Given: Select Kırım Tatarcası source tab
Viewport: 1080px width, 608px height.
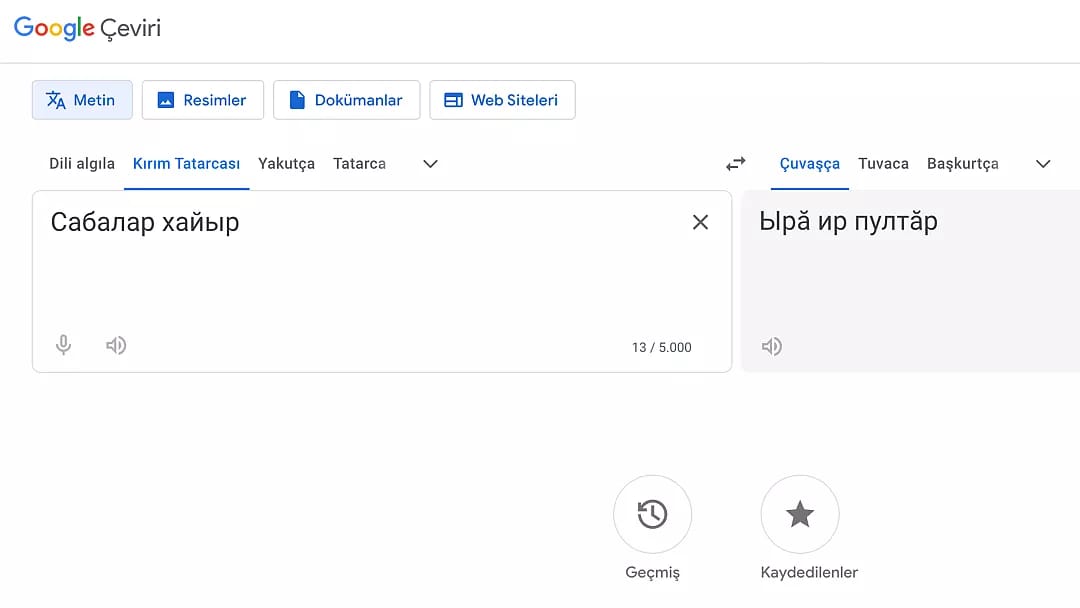Looking at the screenshot, I should (186, 164).
